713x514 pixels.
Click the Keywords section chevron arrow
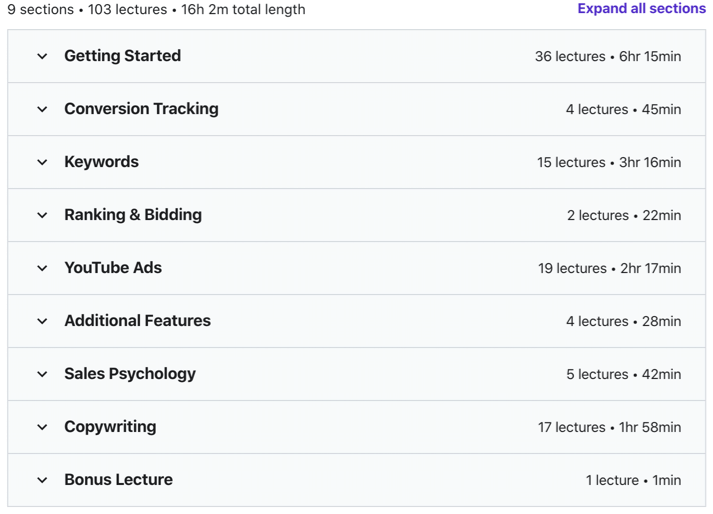click(42, 162)
